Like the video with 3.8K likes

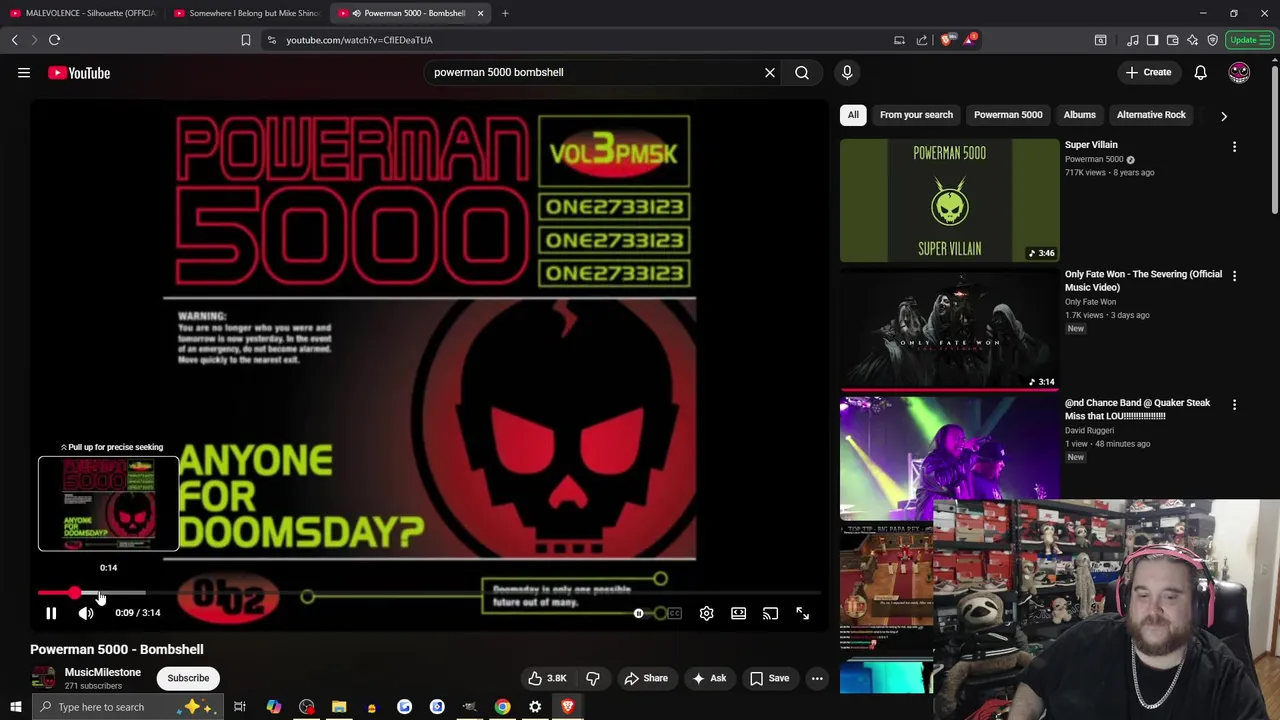click(547, 678)
